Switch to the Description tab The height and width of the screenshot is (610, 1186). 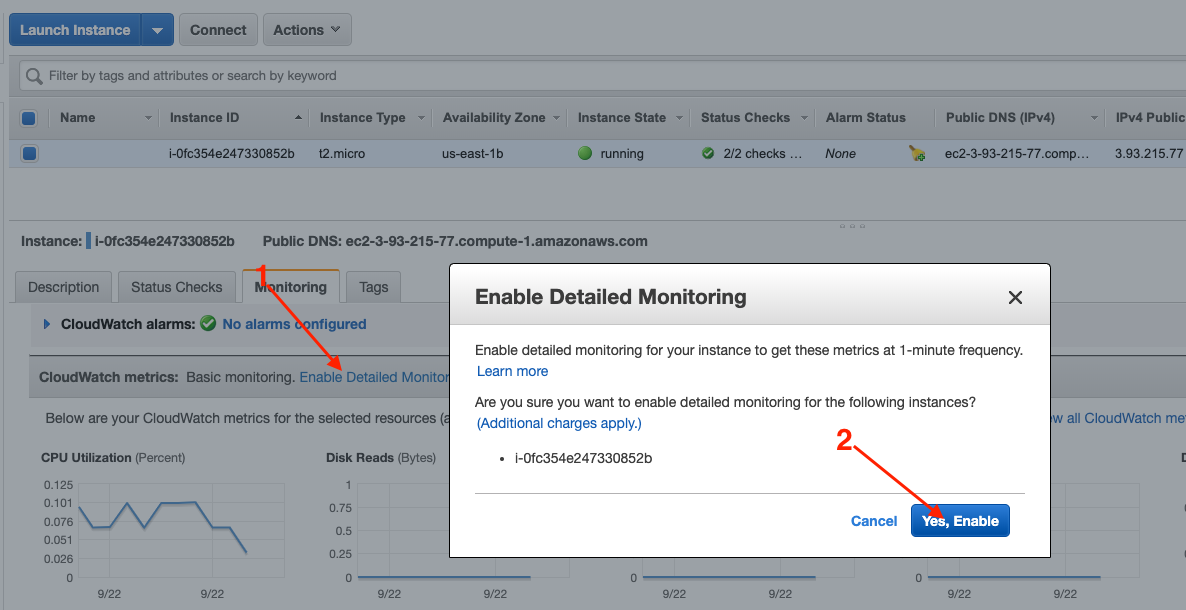[x=64, y=287]
